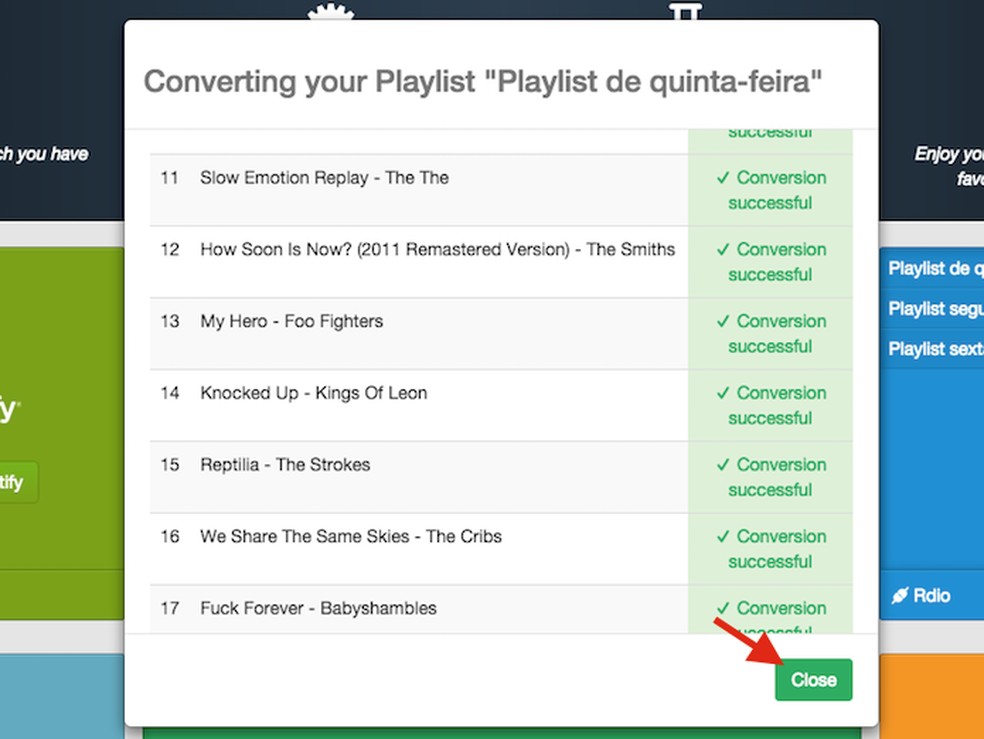Select Playlist de quinta in the Rdio list
984x739 pixels.
point(935,268)
